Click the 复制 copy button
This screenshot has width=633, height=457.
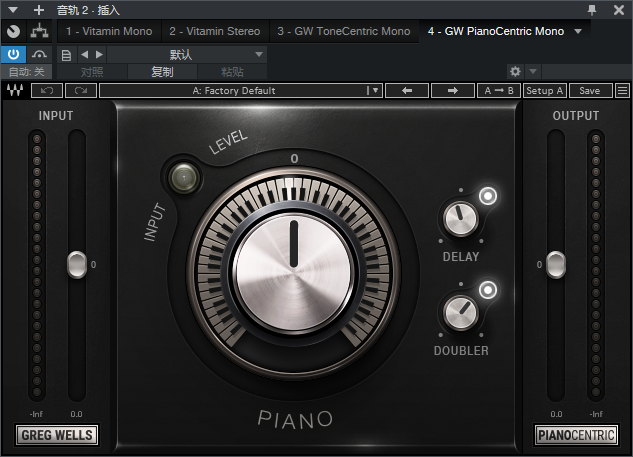click(162, 72)
